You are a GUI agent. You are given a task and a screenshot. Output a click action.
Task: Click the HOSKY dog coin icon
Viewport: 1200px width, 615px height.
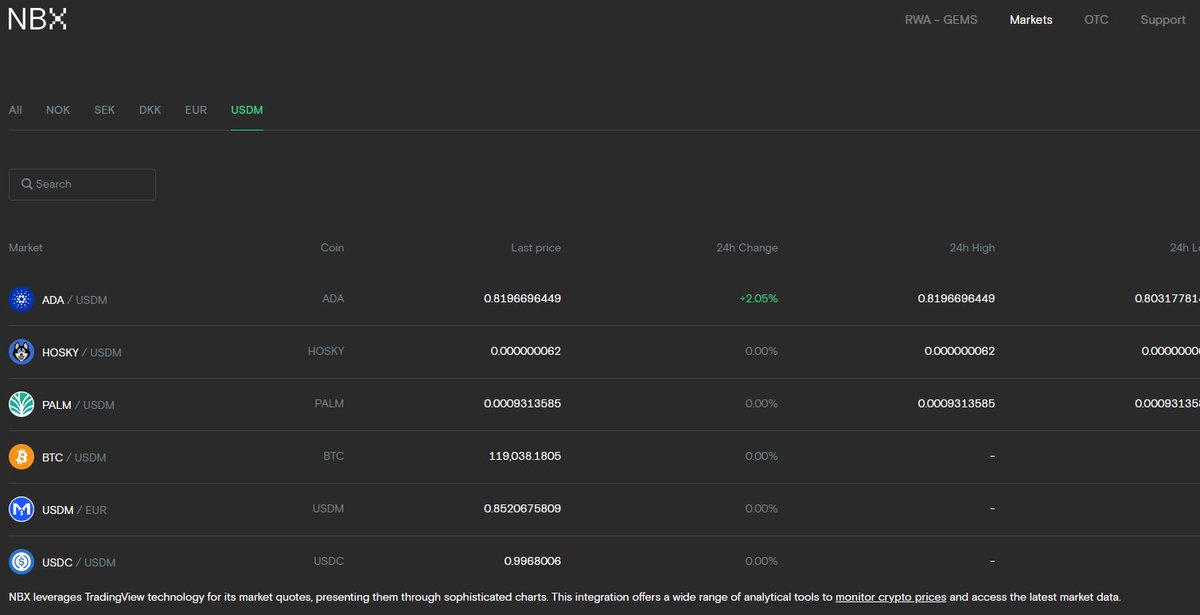pos(21,352)
